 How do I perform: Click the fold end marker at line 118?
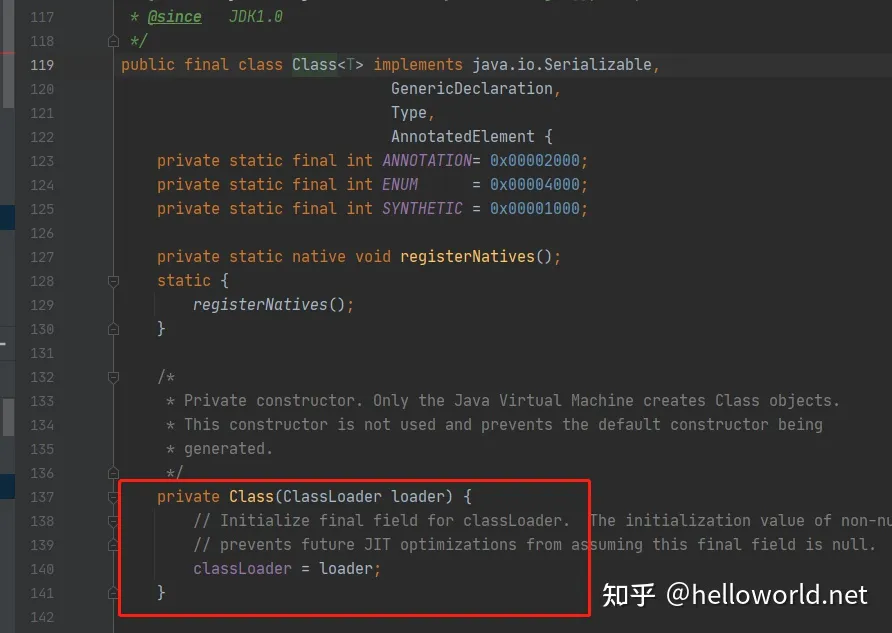(113, 41)
